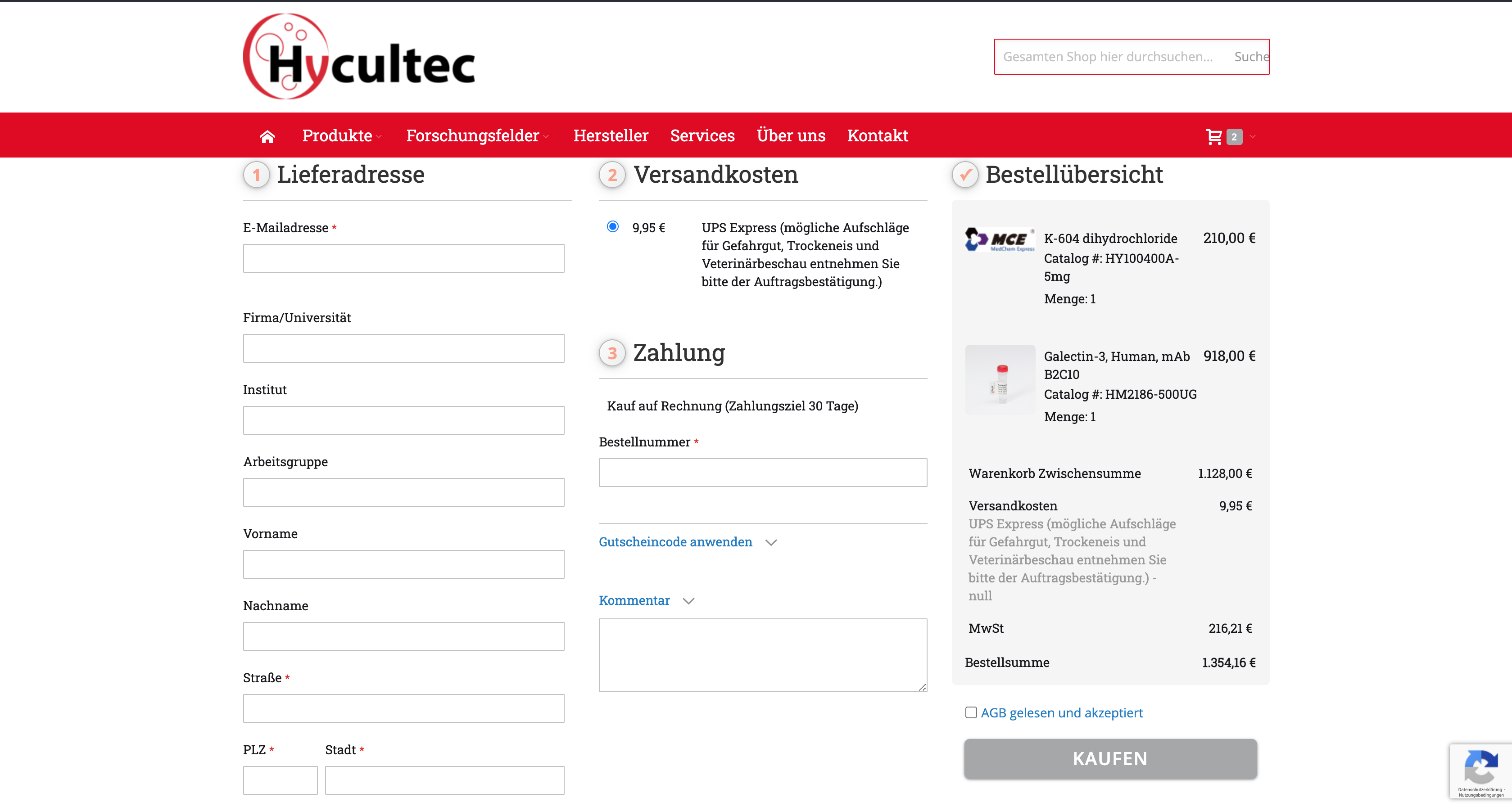Open Galectin-3, Human, mAb B2C10 product link
Image resolution: width=1512 pixels, height=811 pixels.
click(1116, 365)
